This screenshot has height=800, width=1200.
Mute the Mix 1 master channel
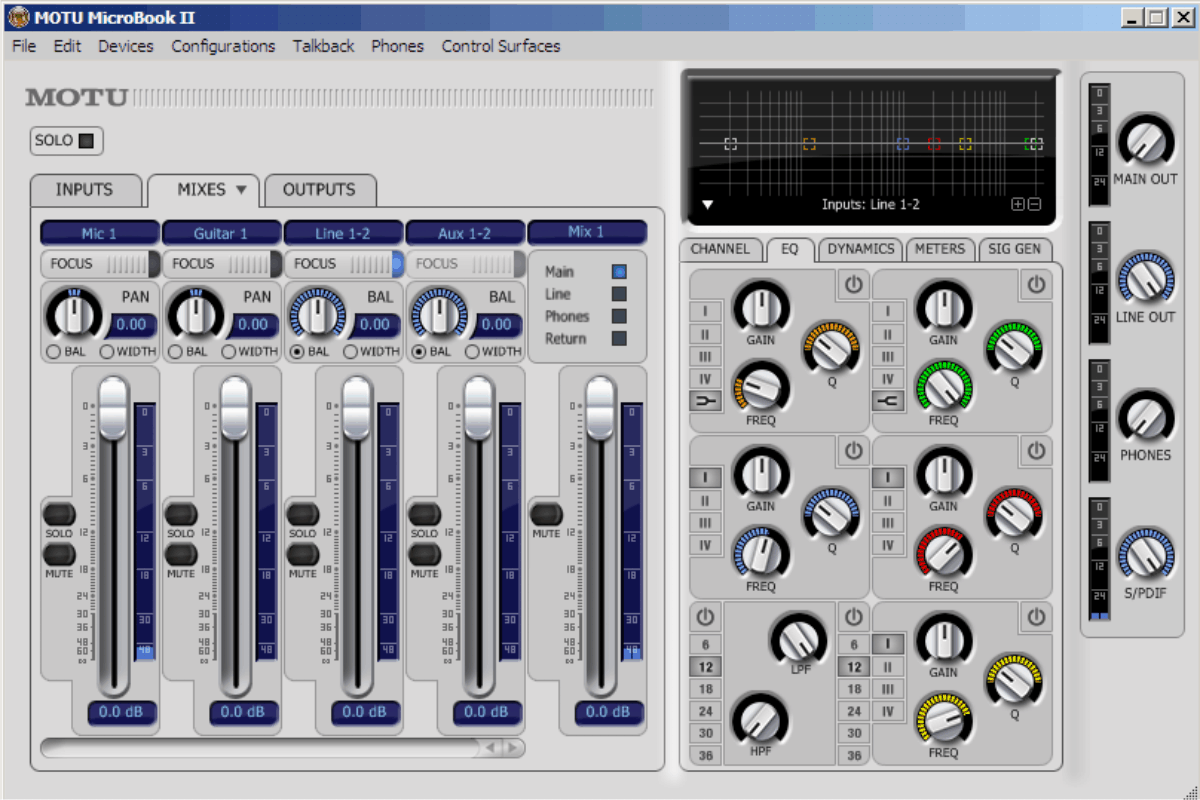546,514
